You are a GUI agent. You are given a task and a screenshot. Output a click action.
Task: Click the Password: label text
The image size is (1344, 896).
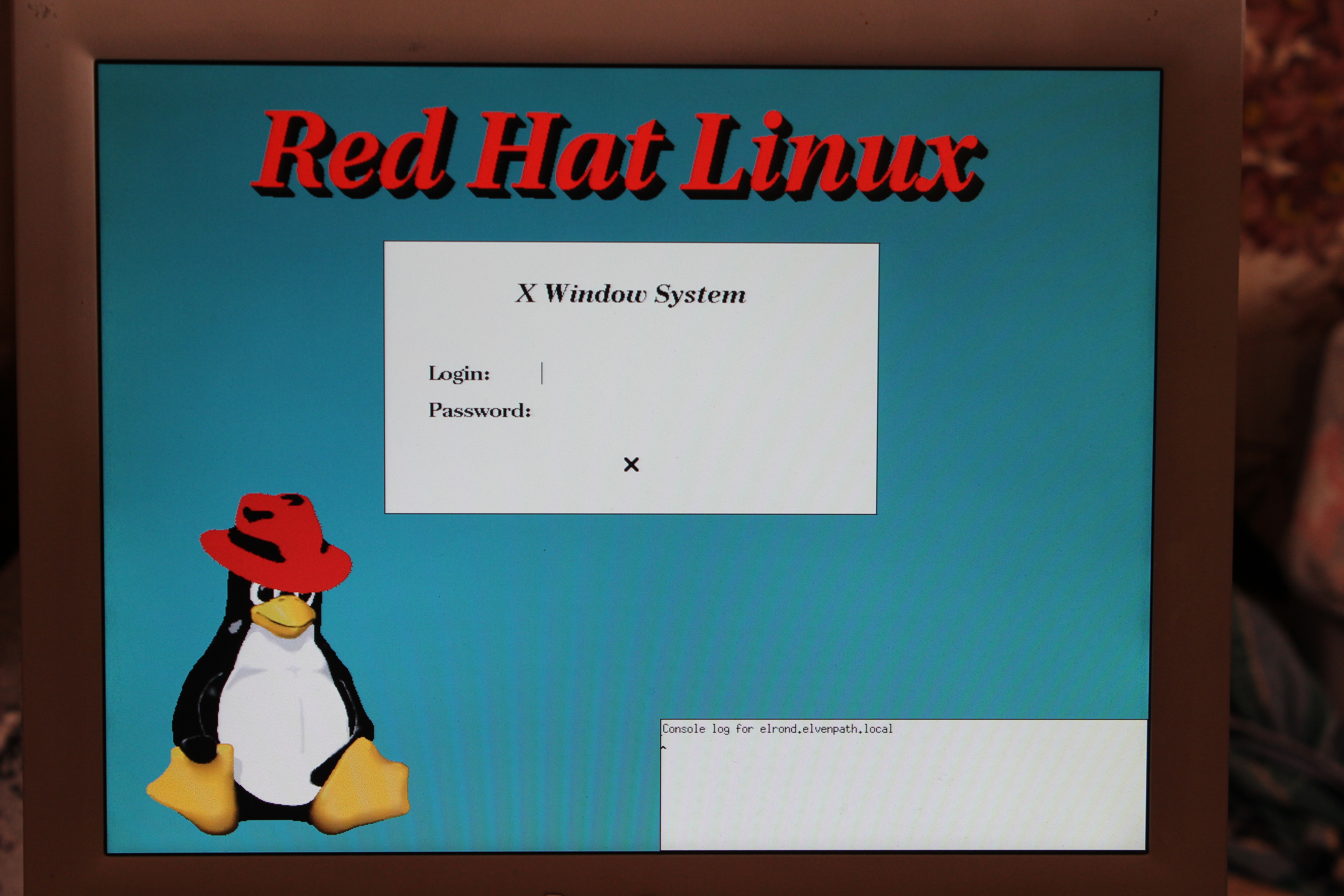pyautogui.click(x=479, y=411)
